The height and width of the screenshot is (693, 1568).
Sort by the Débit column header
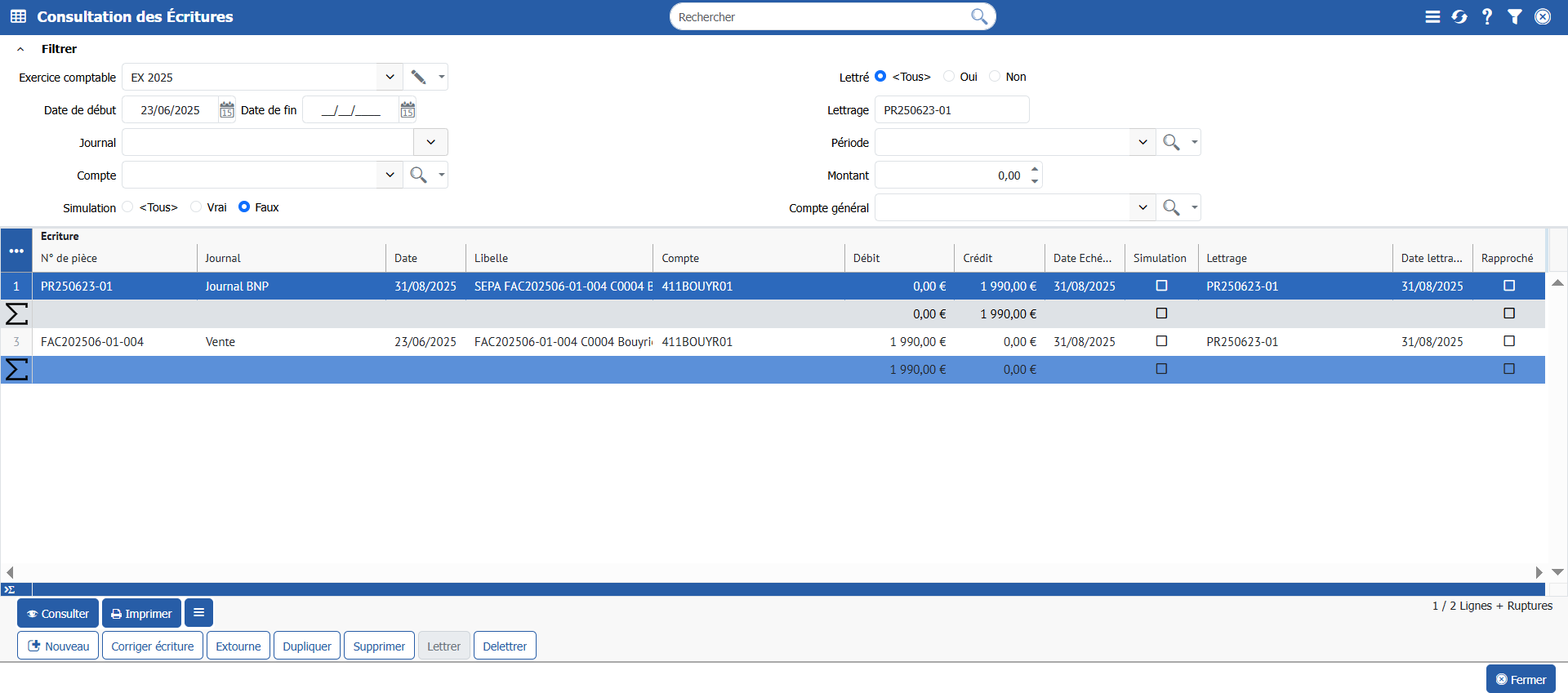(866, 258)
